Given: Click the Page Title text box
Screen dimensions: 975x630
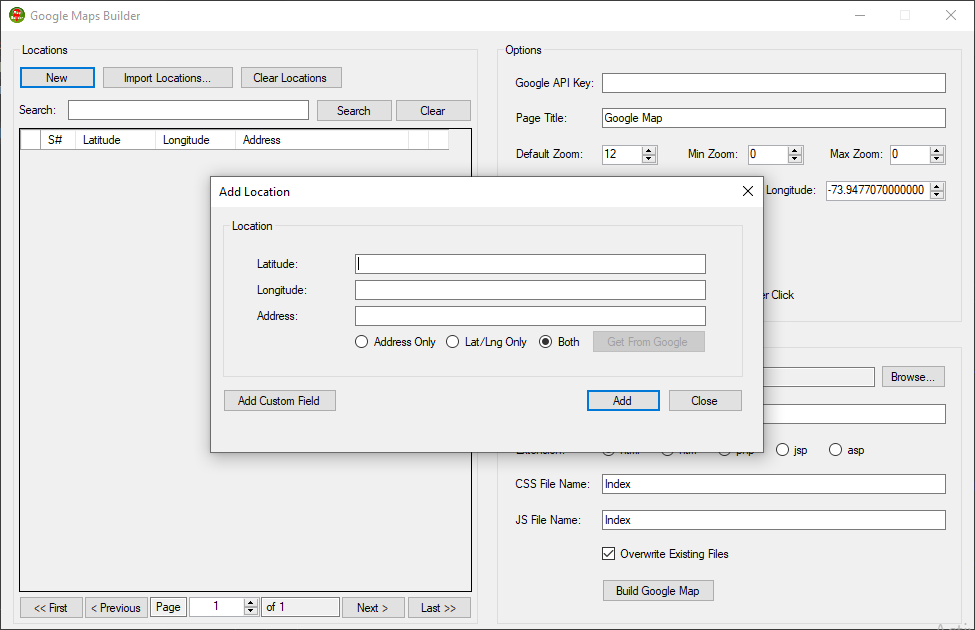Looking at the screenshot, I should click(772, 118).
